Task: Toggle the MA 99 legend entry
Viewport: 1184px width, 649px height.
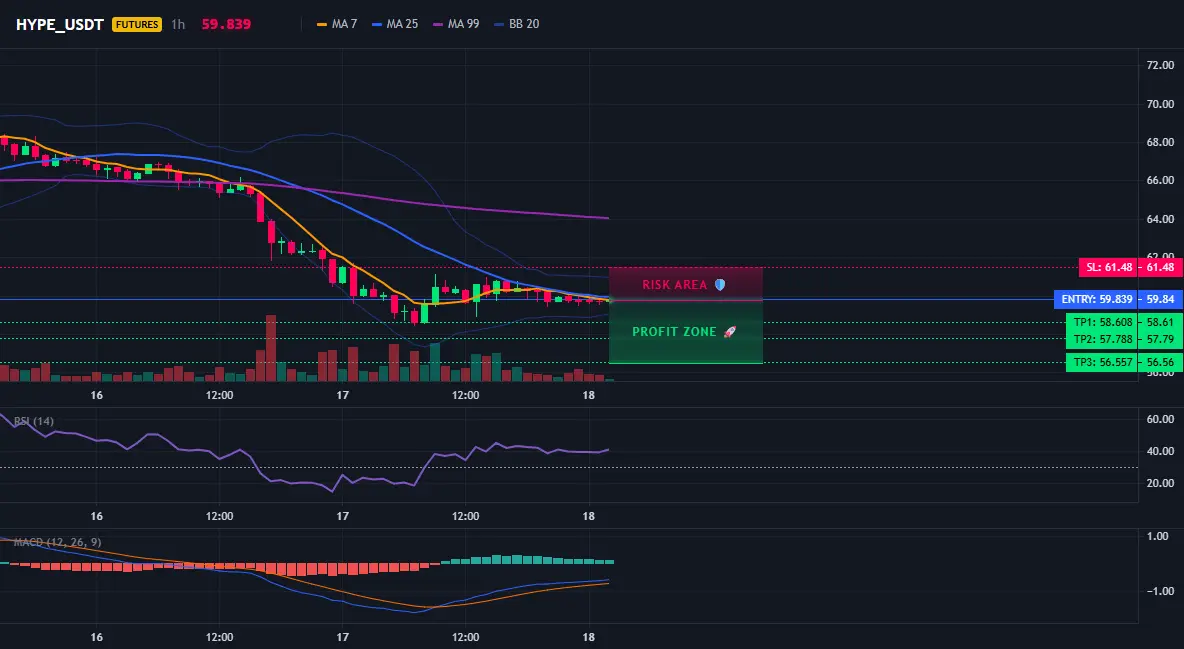Action: [456, 24]
